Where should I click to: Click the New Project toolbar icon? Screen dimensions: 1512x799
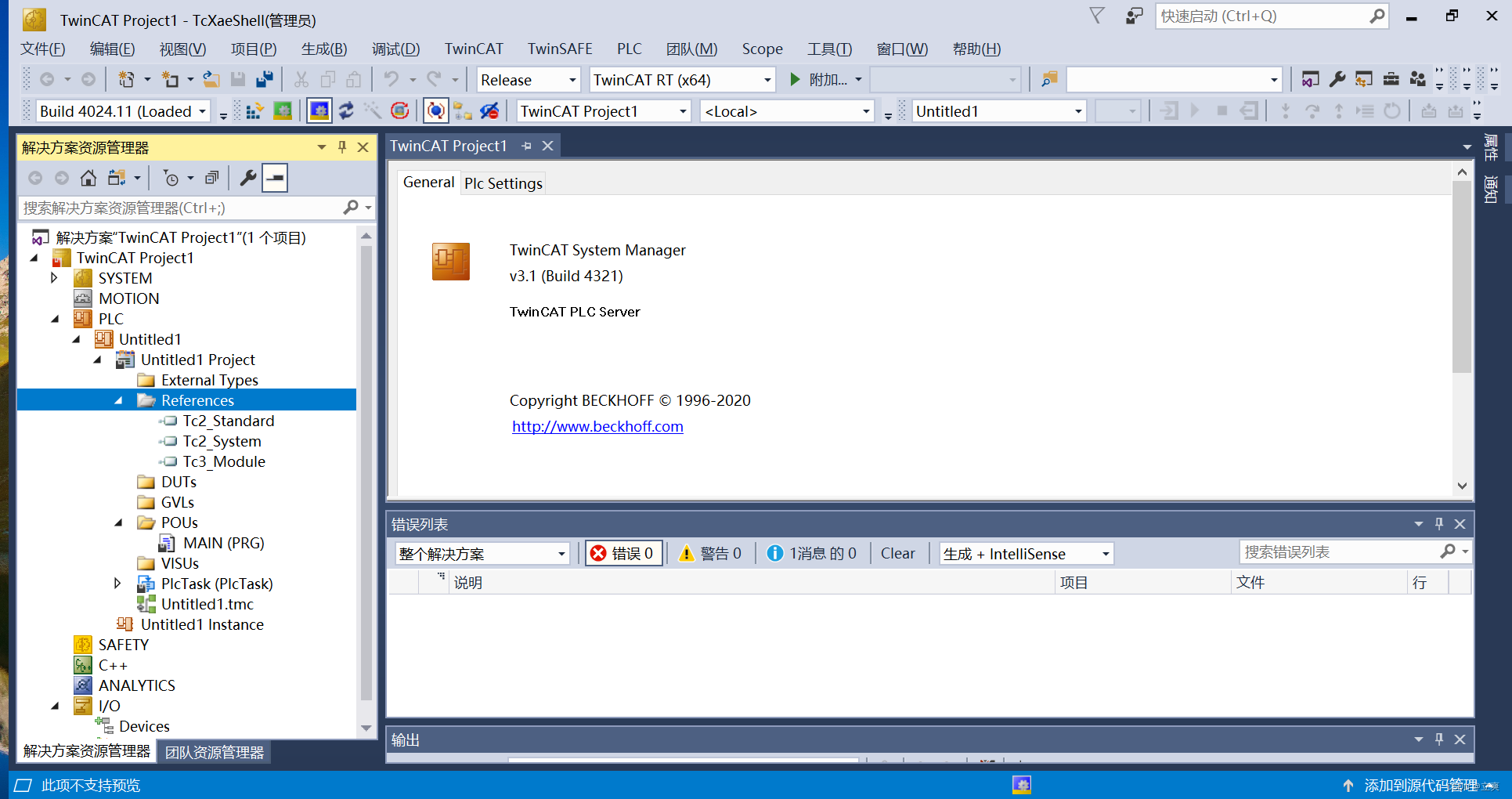pyautogui.click(x=126, y=79)
